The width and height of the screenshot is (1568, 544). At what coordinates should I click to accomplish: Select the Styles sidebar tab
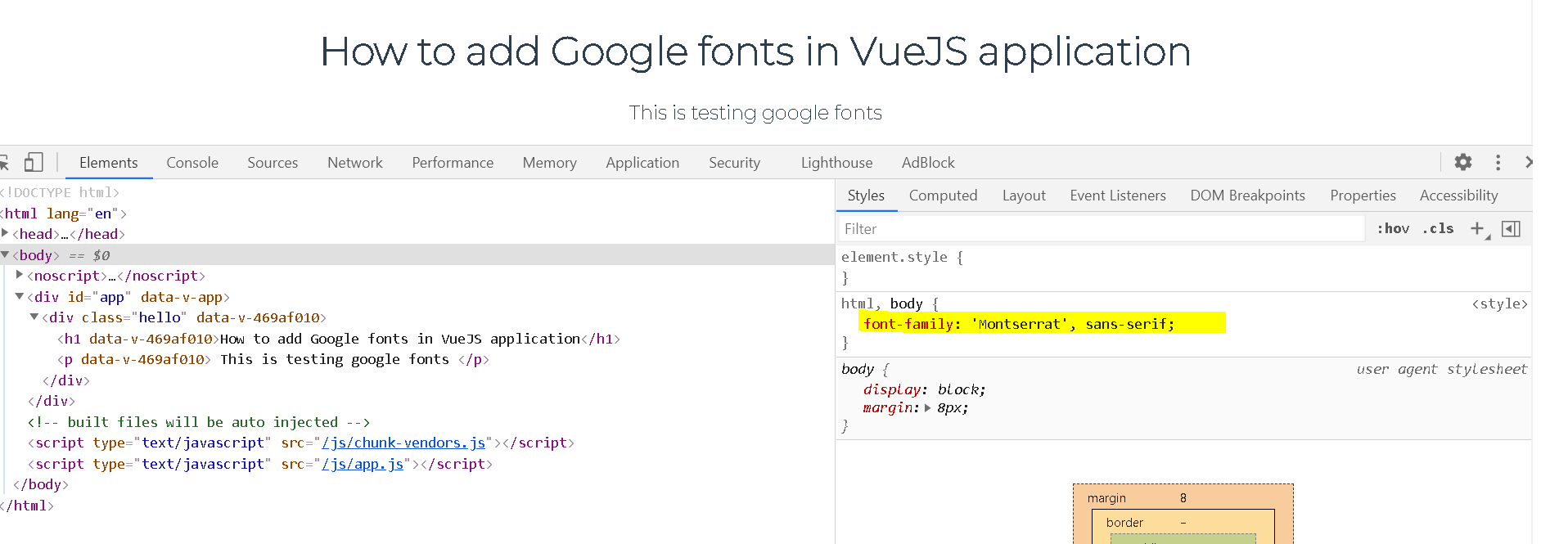click(866, 195)
